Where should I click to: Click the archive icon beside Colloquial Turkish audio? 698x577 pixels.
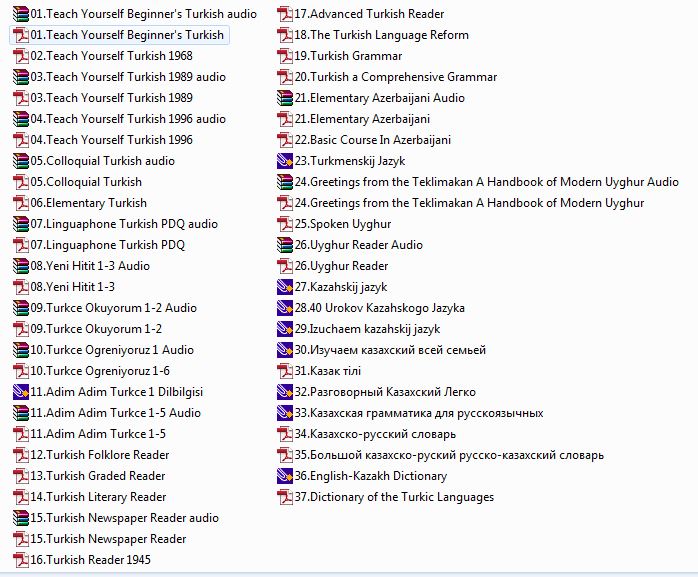point(20,161)
